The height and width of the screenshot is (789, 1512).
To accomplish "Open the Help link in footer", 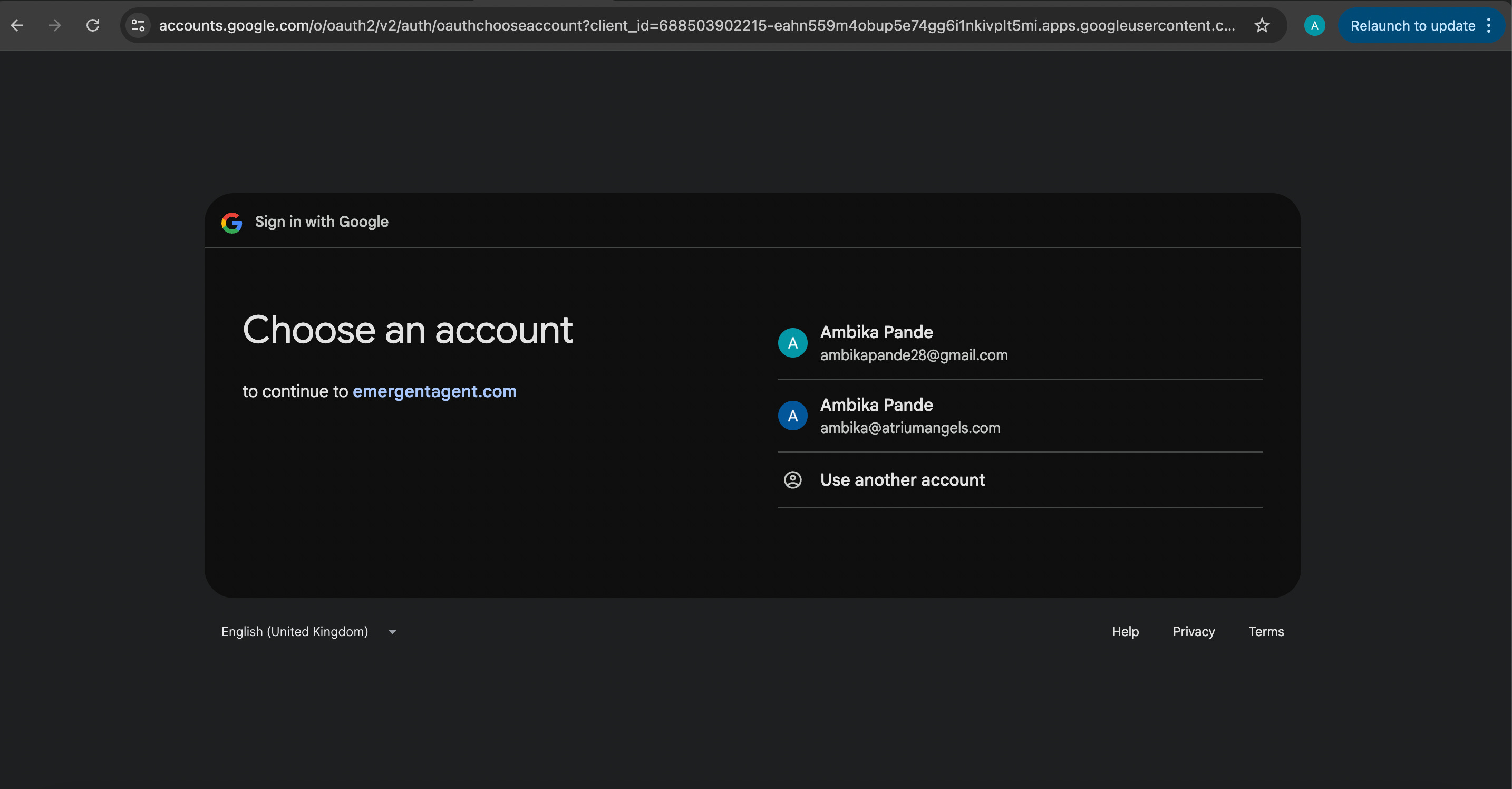I will [x=1125, y=632].
